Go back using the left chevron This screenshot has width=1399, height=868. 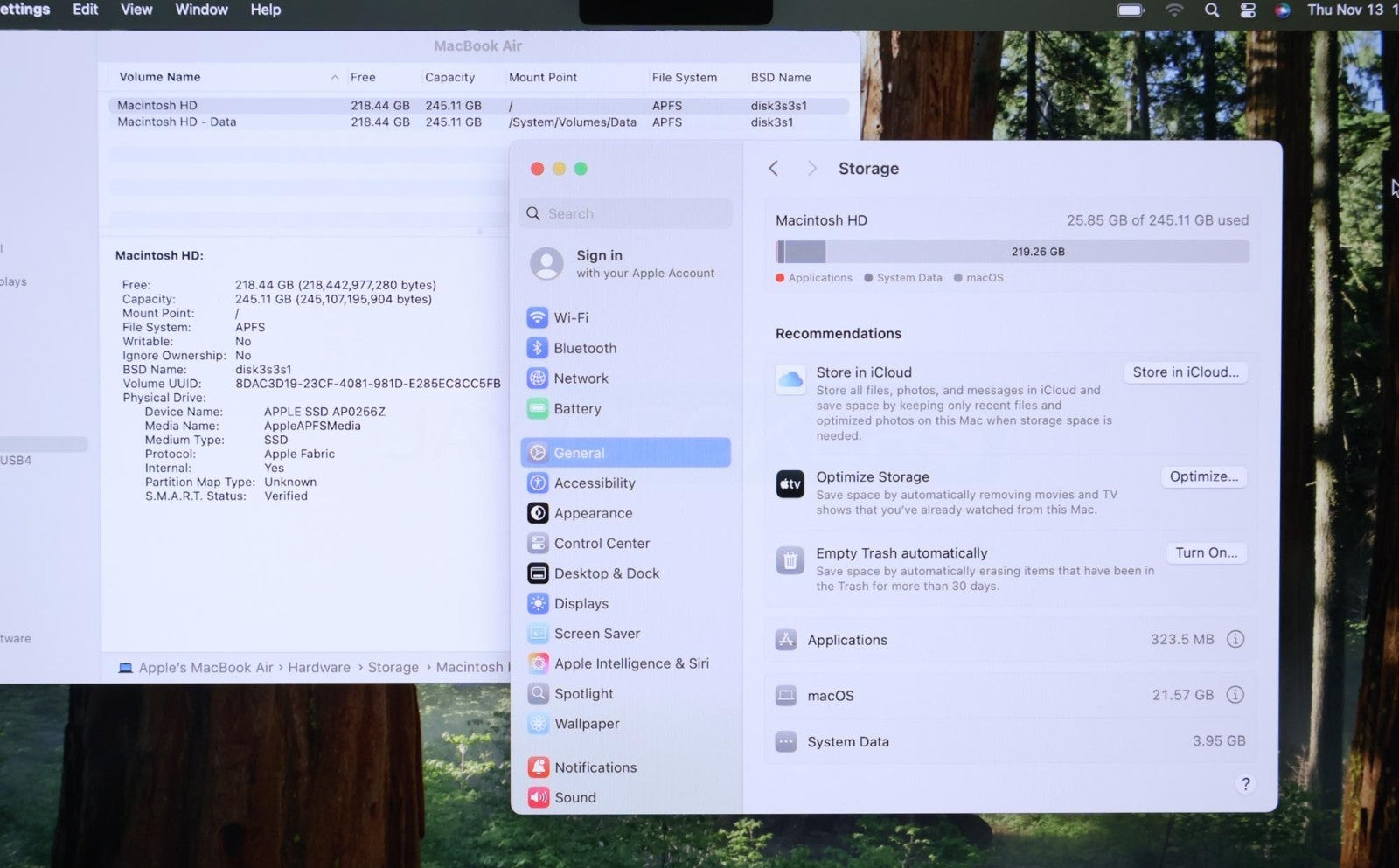[x=773, y=168]
